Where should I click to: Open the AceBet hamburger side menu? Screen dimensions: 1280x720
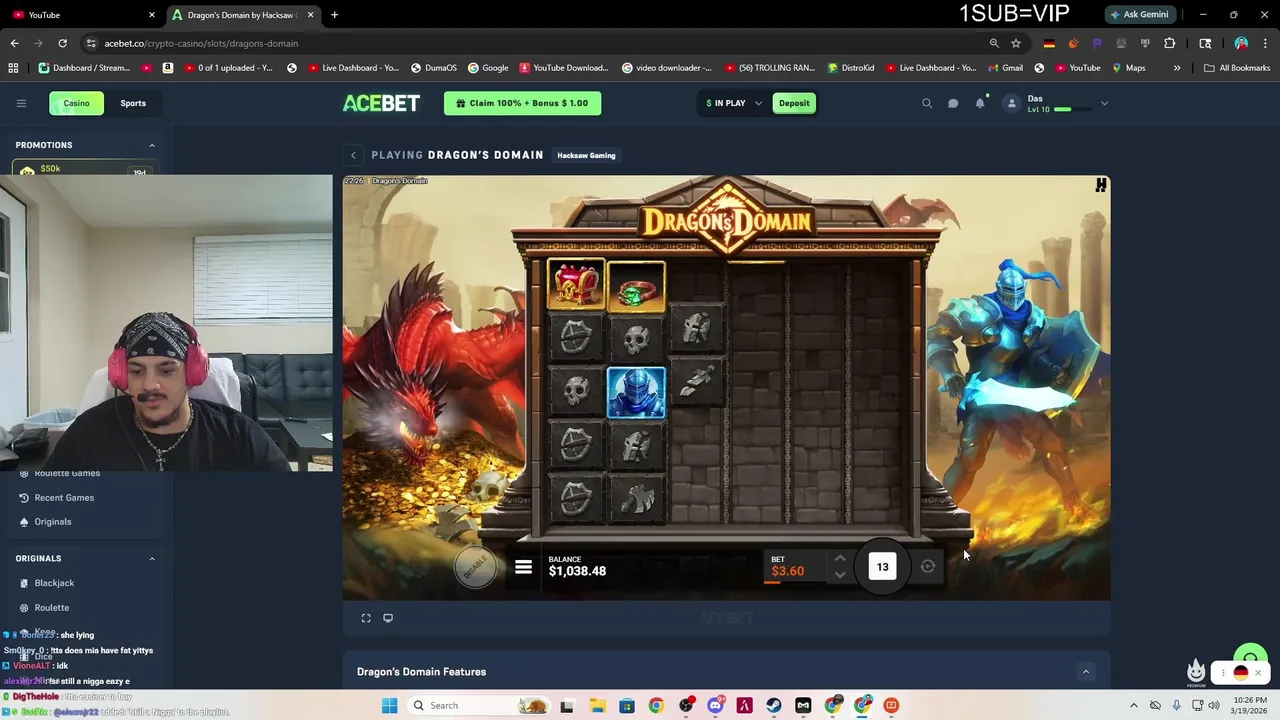(x=21, y=103)
